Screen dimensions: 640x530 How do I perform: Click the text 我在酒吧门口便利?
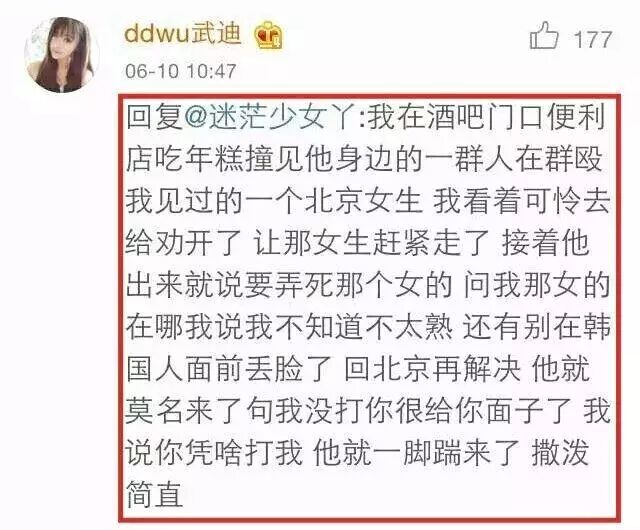(486, 117)
